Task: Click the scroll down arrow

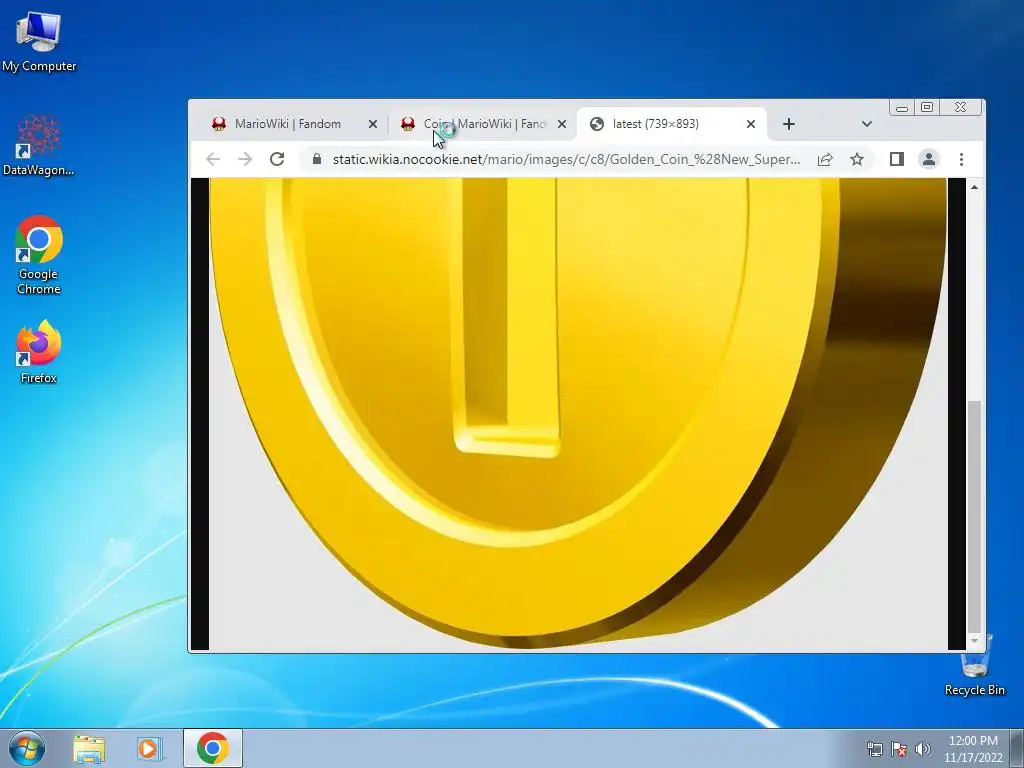Action: pyautogui.click(x=974, y=641)
